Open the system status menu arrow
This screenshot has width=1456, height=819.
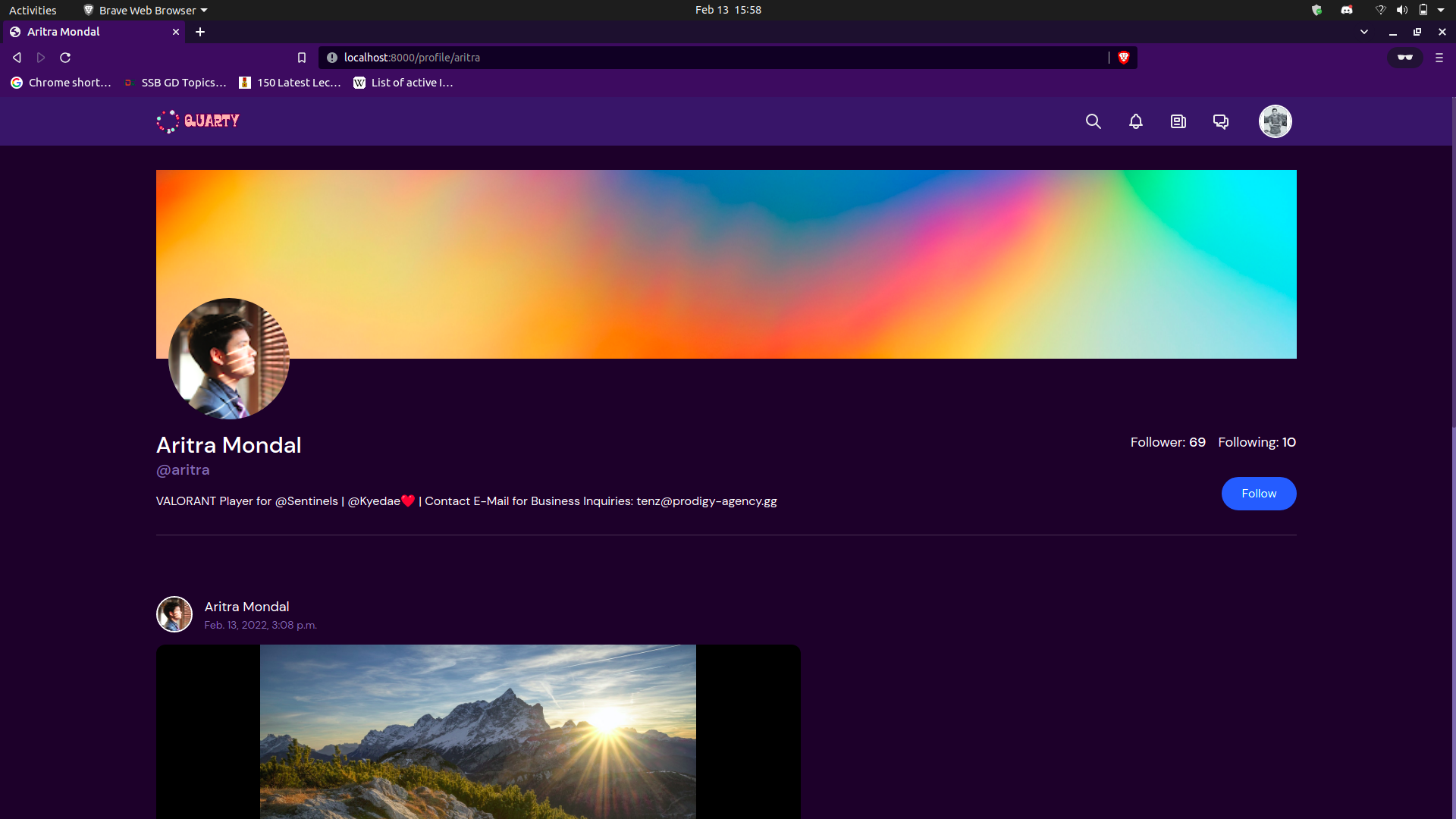(1441, 10)
